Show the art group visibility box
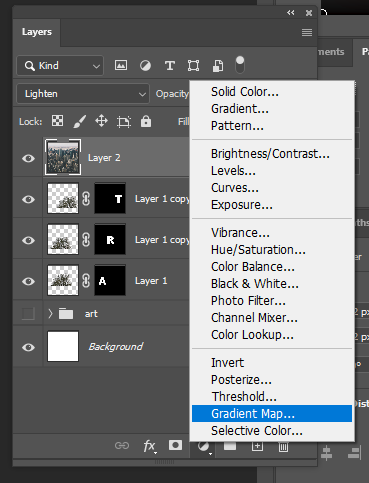Viewport: 369px width, 483px height. click(x=28, y=313)
